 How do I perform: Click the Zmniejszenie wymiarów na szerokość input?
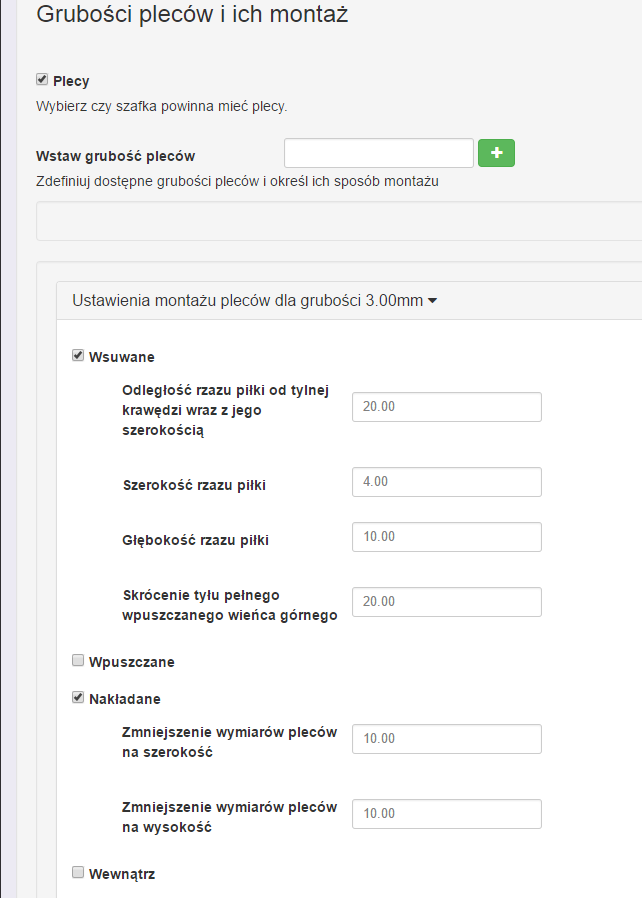coord(446,739)
